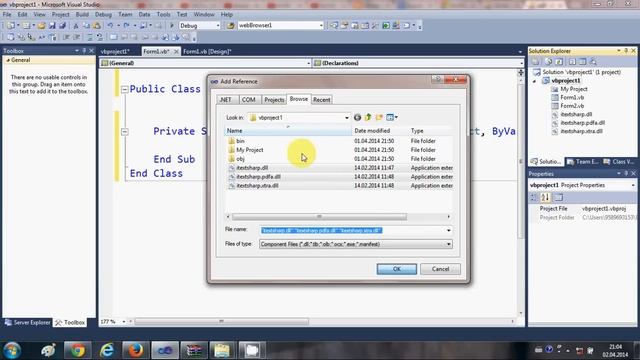Click the Windows Start button
Viewport: 640px width, 360px height.
click(12, 350)
